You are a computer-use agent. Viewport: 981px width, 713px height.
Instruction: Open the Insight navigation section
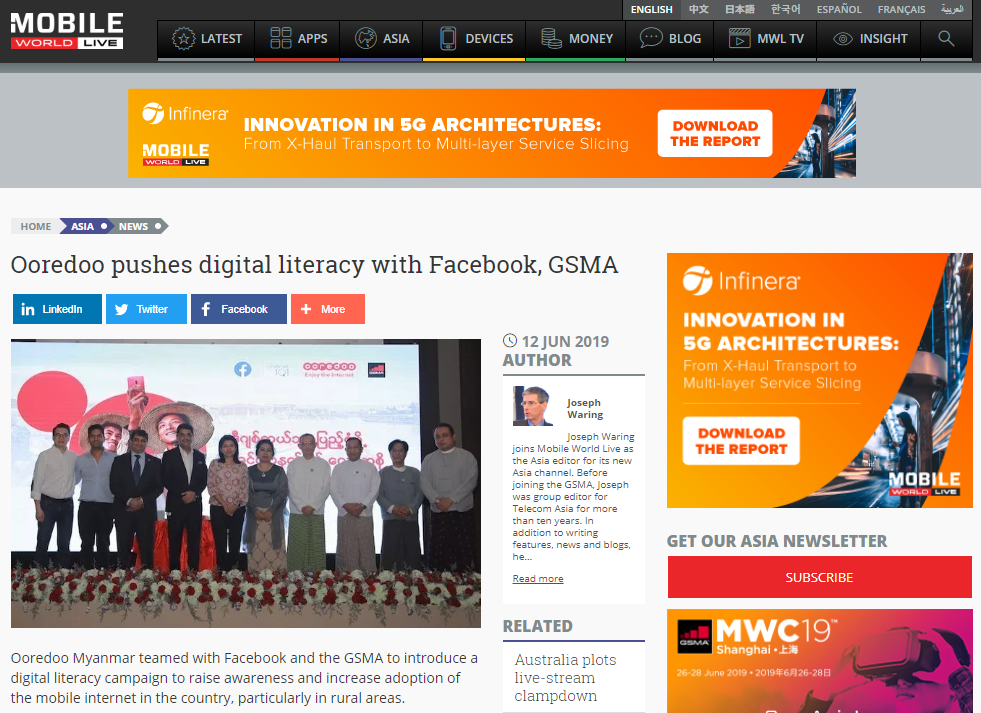868,39
